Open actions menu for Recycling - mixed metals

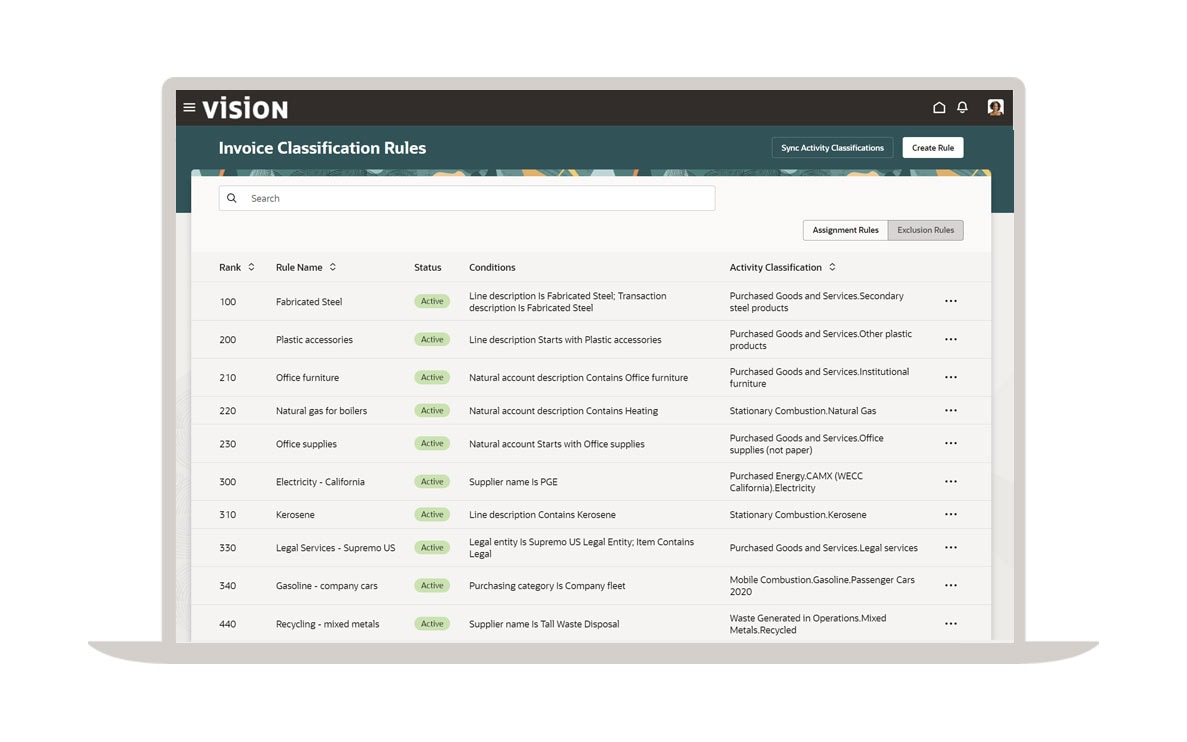pos(950,623)
